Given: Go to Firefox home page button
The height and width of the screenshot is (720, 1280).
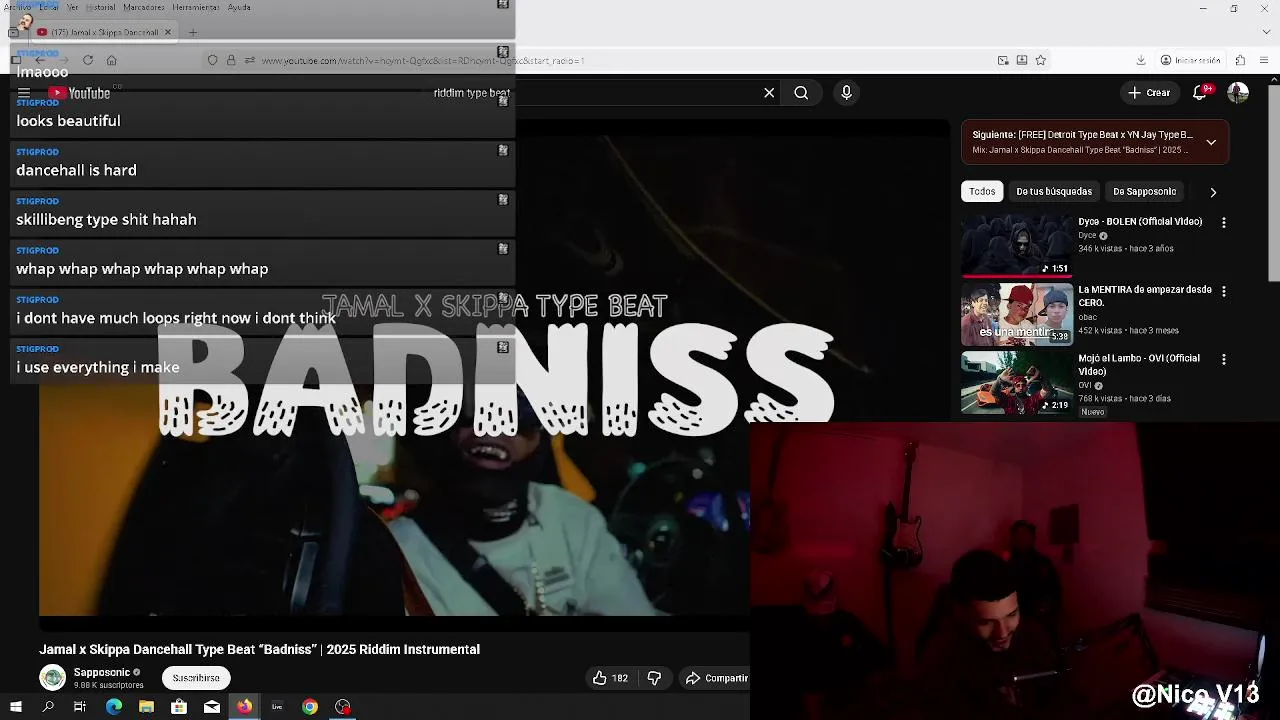Looking at the screenshot, I should (x=111, y=60).
